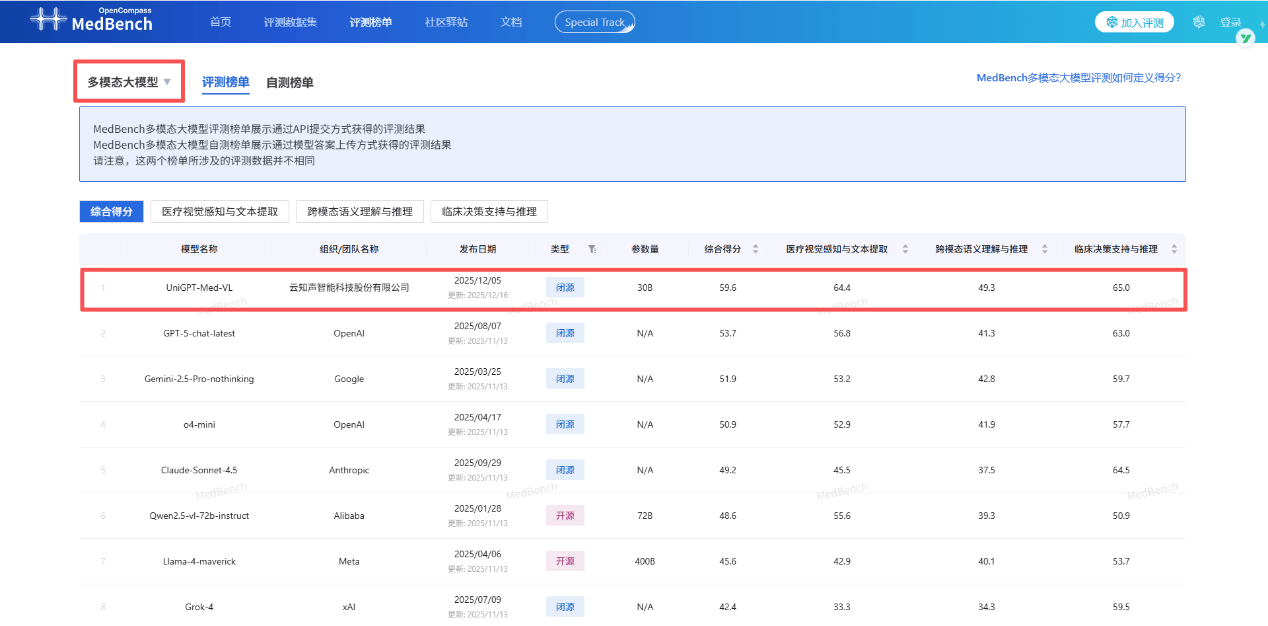Click the 加入评测 button

tap(1134, 20)
